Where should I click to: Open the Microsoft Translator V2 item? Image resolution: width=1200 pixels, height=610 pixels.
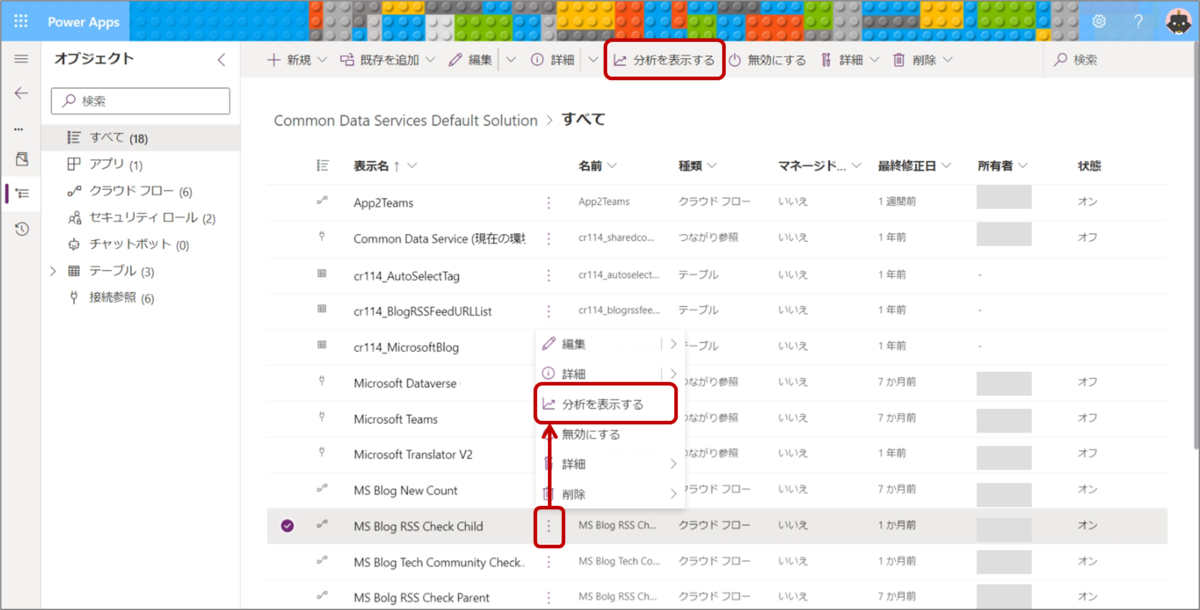pyautogui.click(x=413, y=454)
